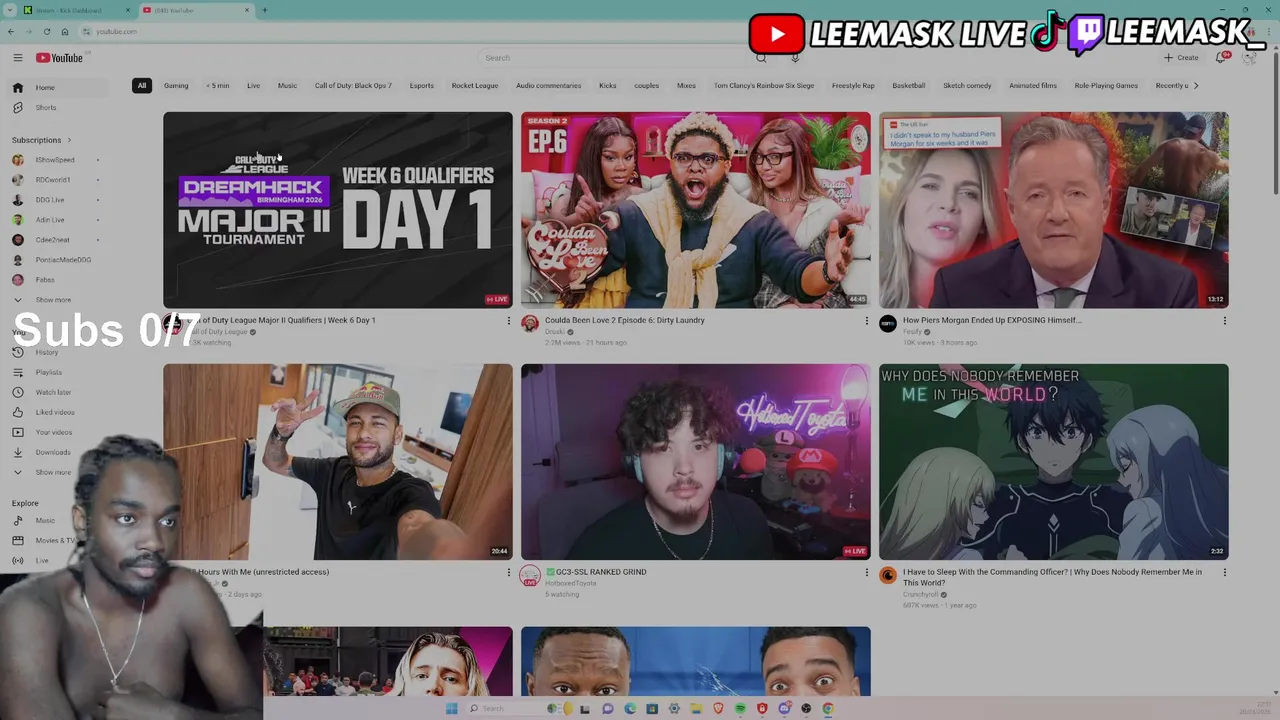
Task: Open options for Commanding Officer anime video
Action: pos(1224,573)
